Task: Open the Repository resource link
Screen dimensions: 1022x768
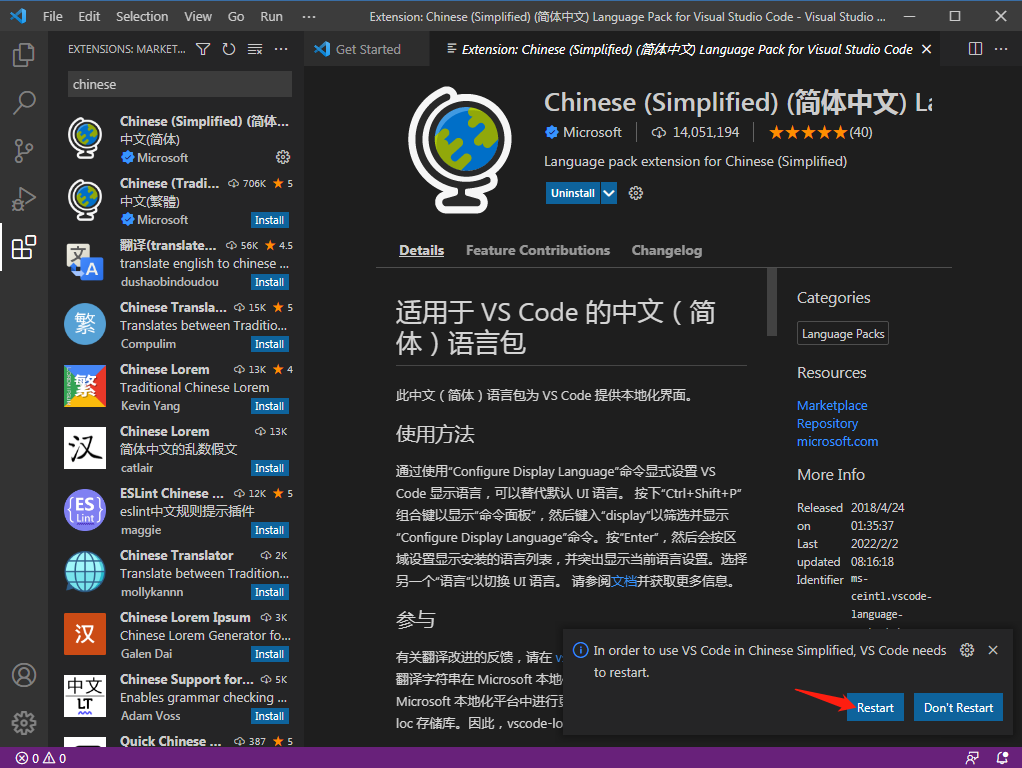Action: 827,424
